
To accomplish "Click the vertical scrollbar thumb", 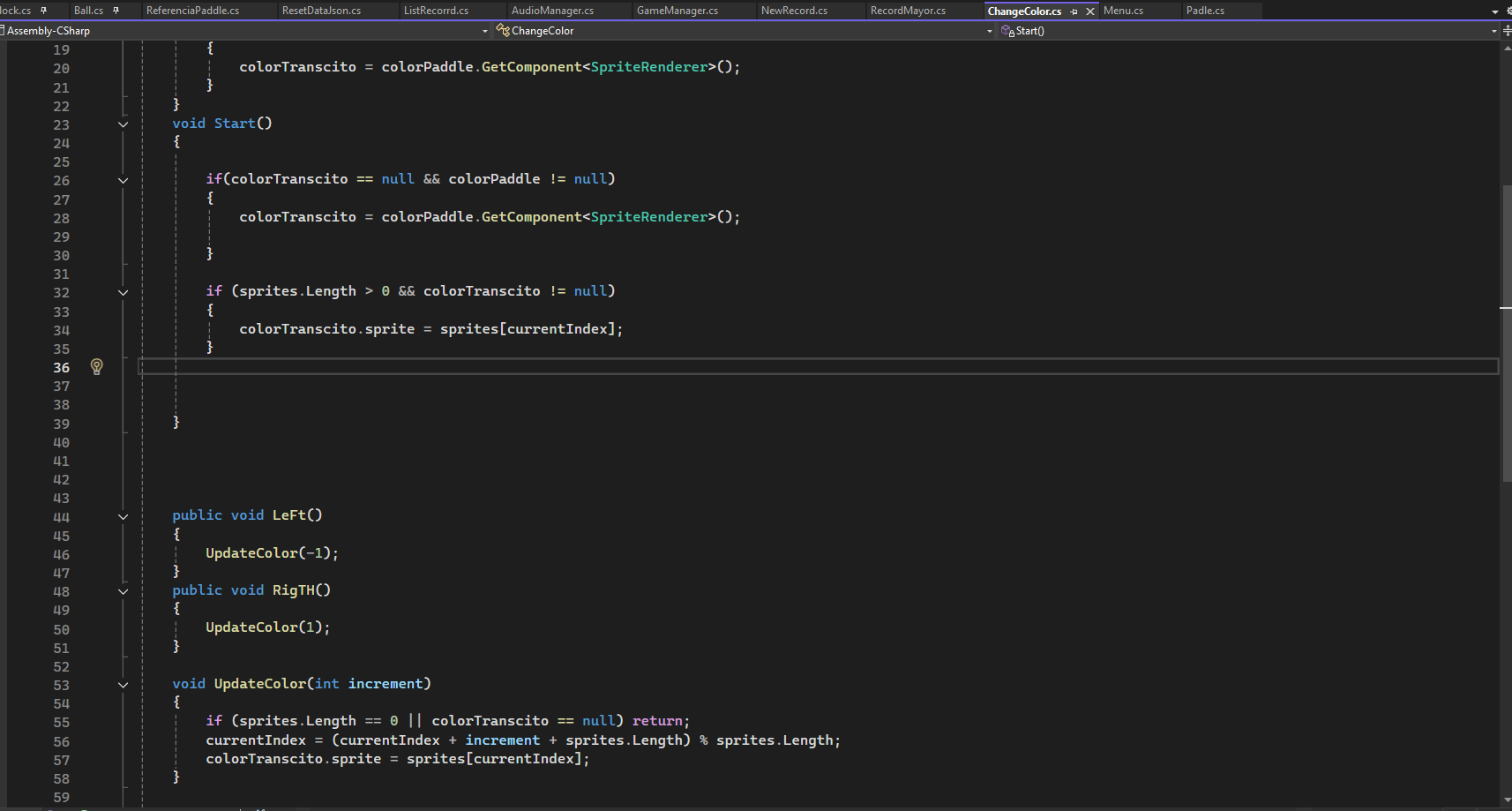I will [x=1507, y=334].
